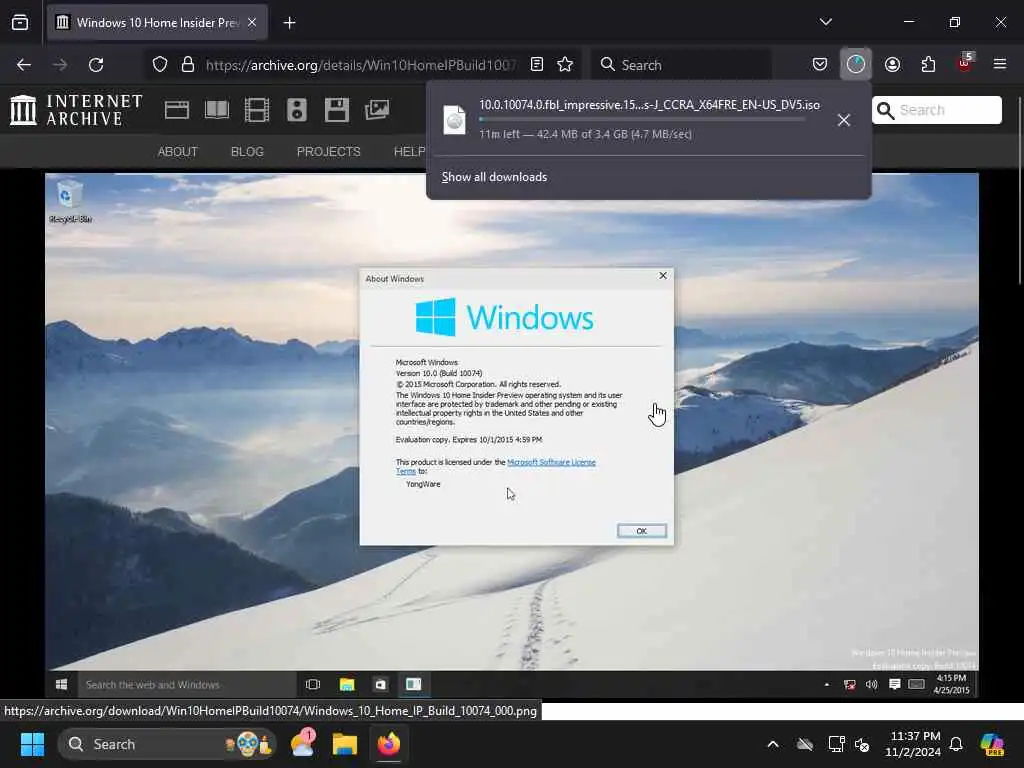Click Show all downloads
1024x768 pixels.
[494, 177]
